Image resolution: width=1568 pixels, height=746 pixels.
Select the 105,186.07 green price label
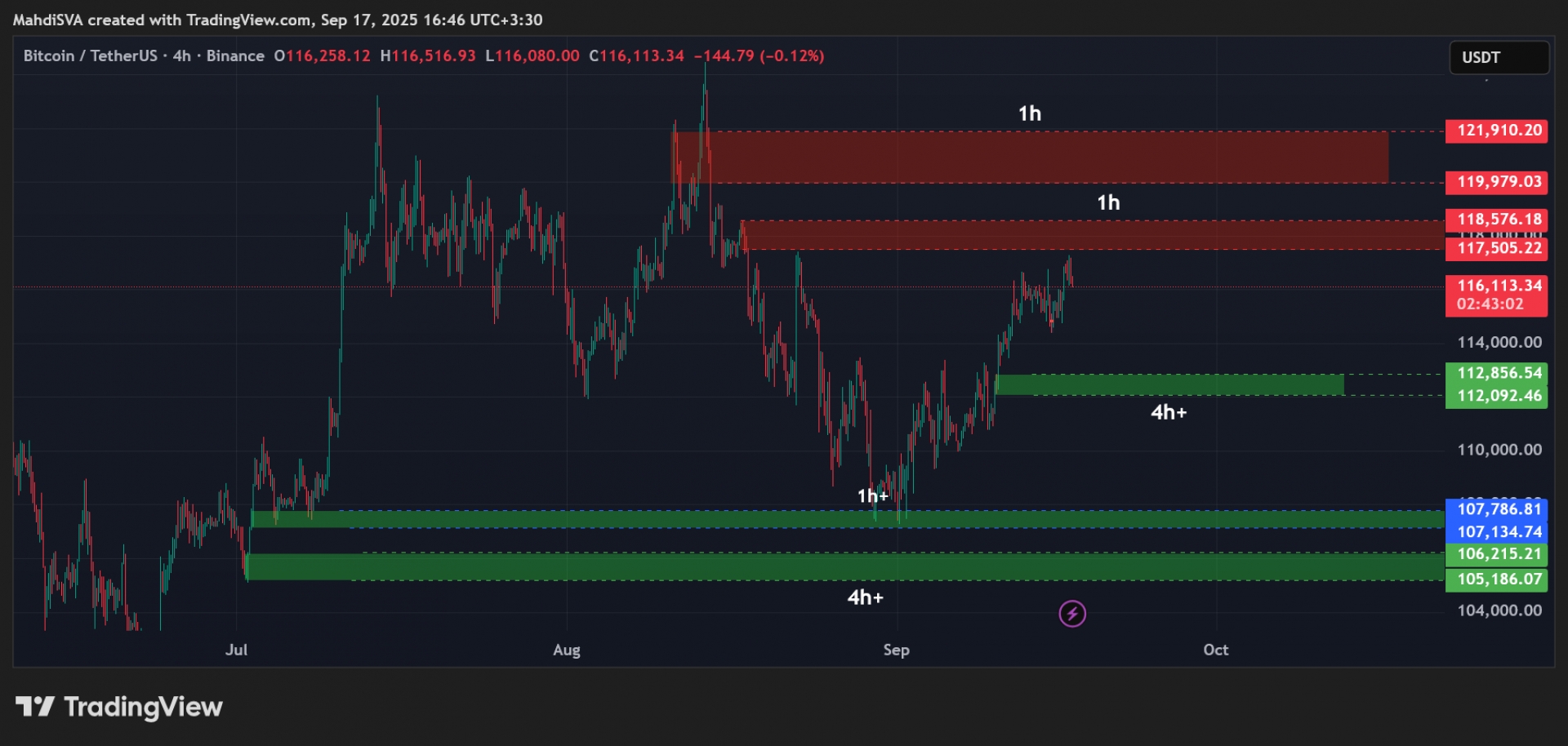[x=1495, y=579]
